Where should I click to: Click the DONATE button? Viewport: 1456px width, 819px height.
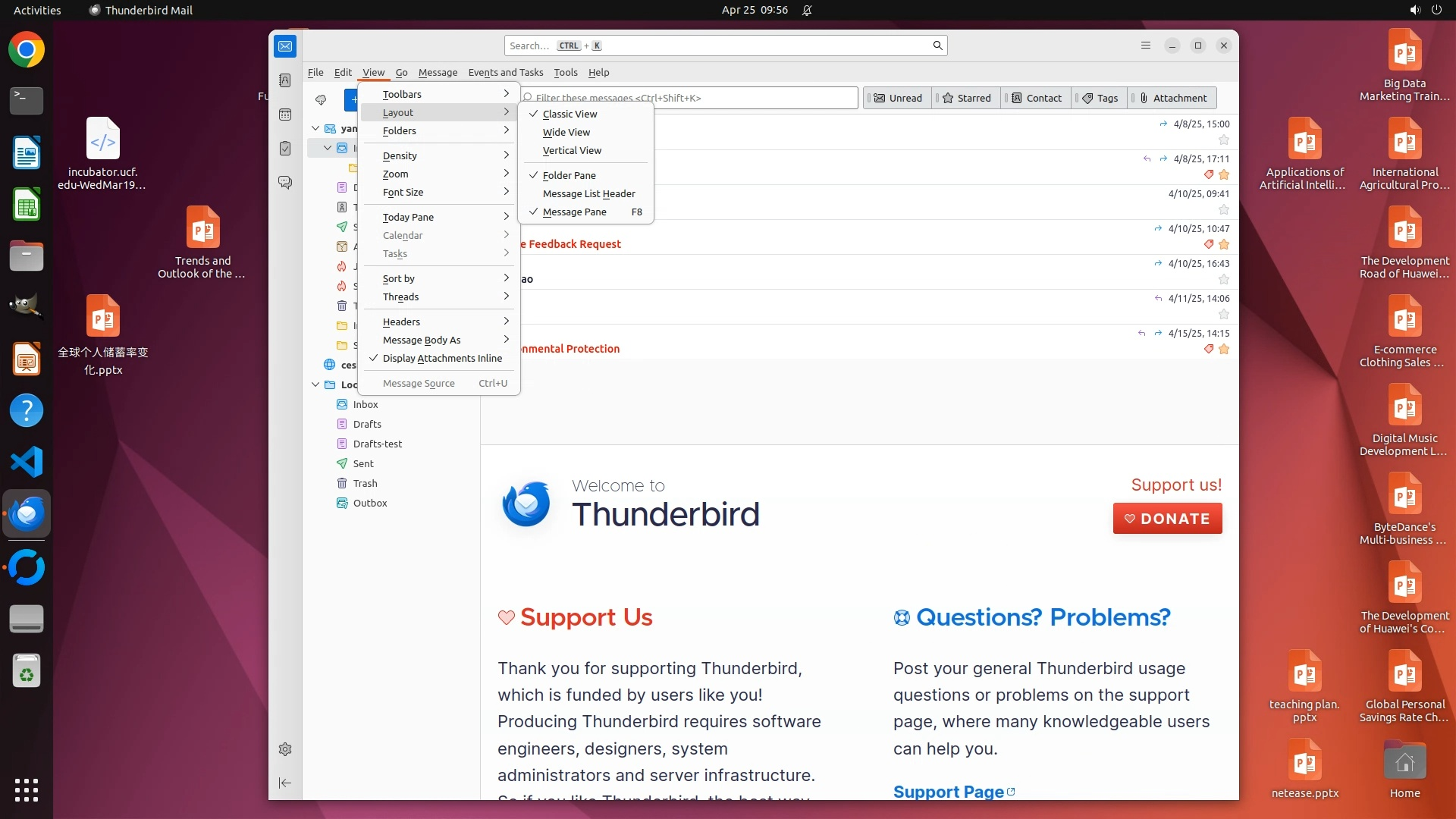pos(1167,519)
